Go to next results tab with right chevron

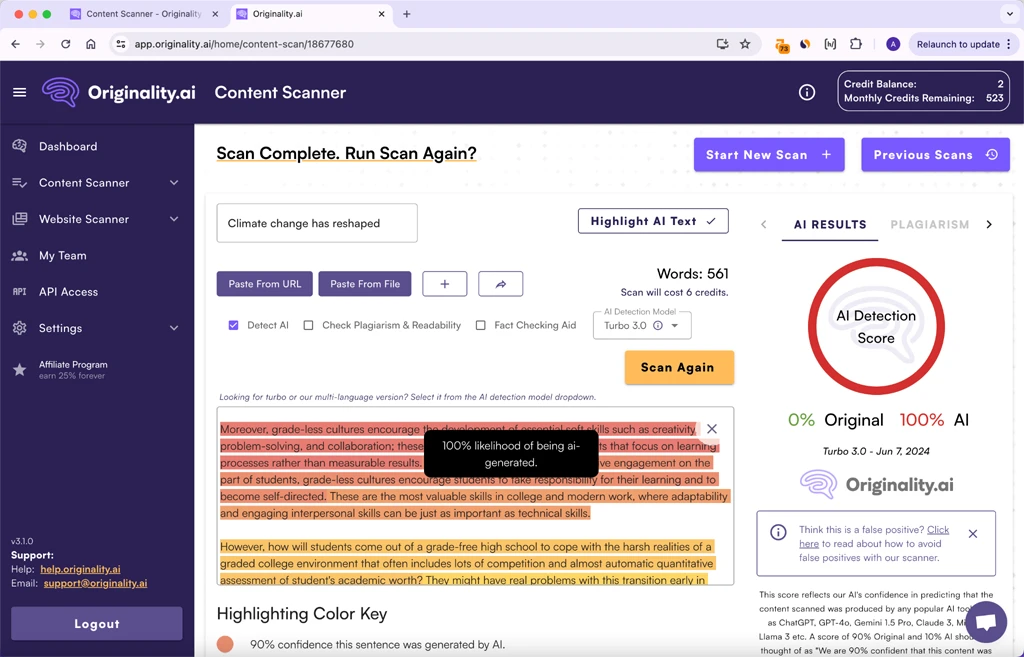point(989,225)
